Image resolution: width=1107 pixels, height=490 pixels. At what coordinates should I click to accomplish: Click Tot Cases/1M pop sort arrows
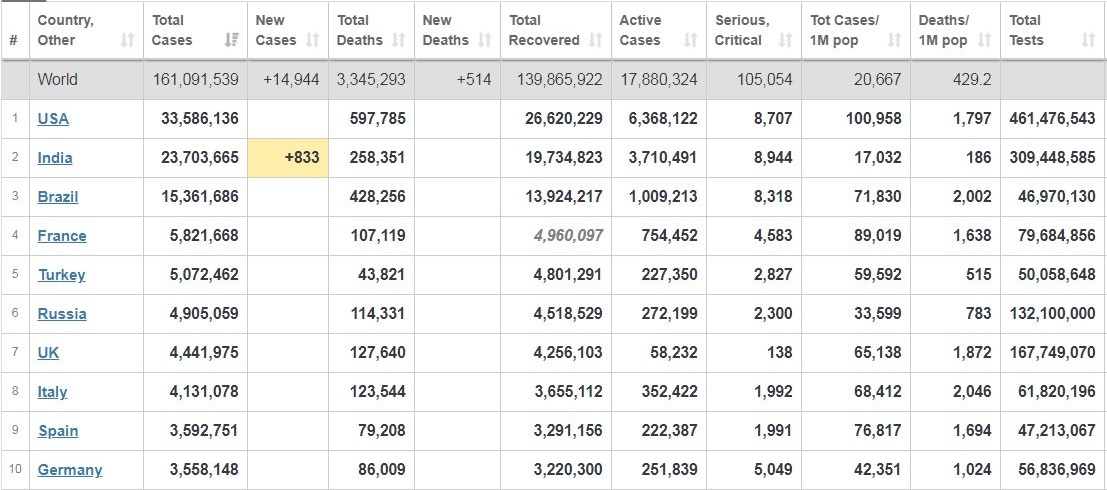tap(894, 40)
